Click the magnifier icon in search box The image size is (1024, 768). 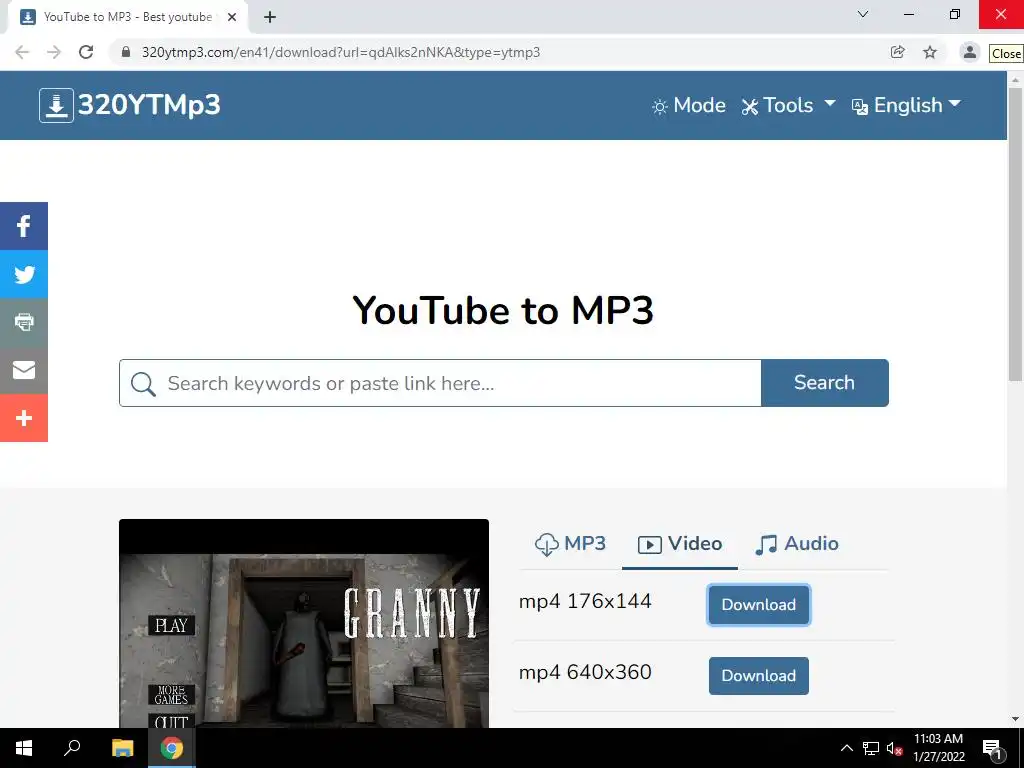pos(143,384)
